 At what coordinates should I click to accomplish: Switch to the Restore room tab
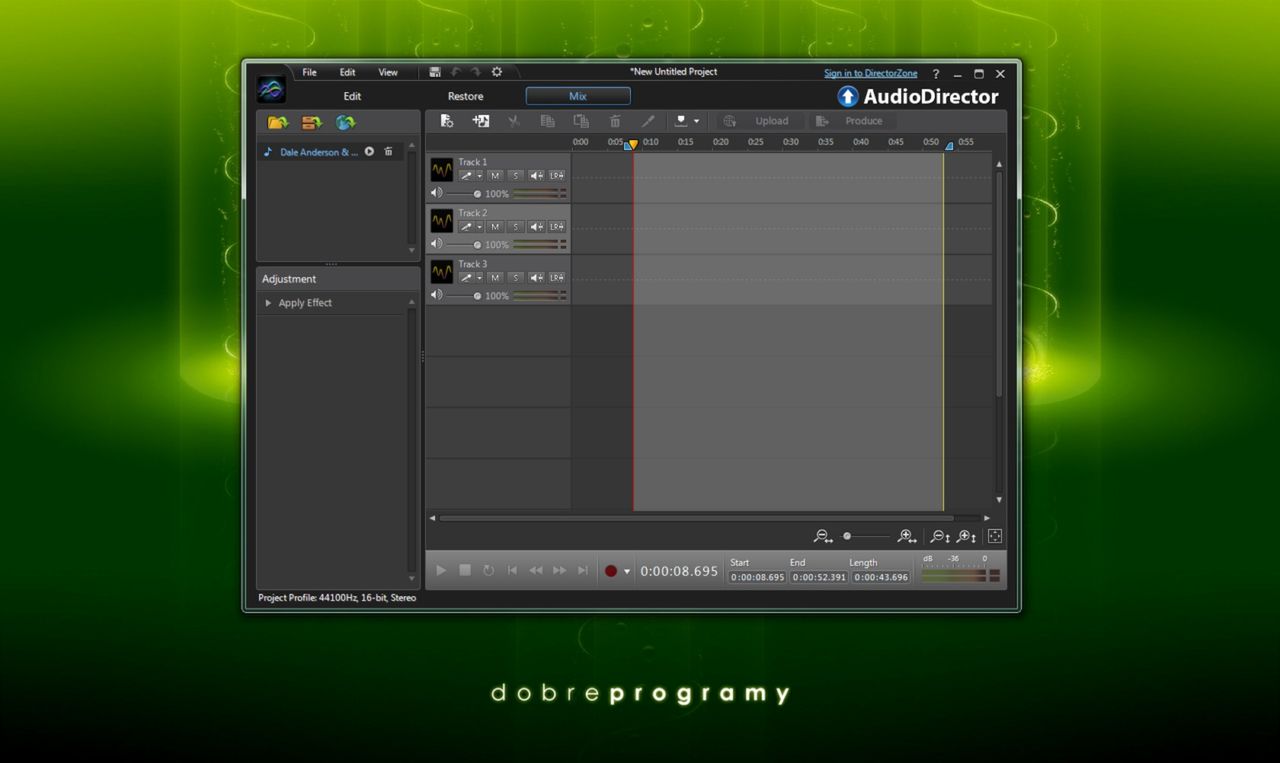(x=465, y=96)
